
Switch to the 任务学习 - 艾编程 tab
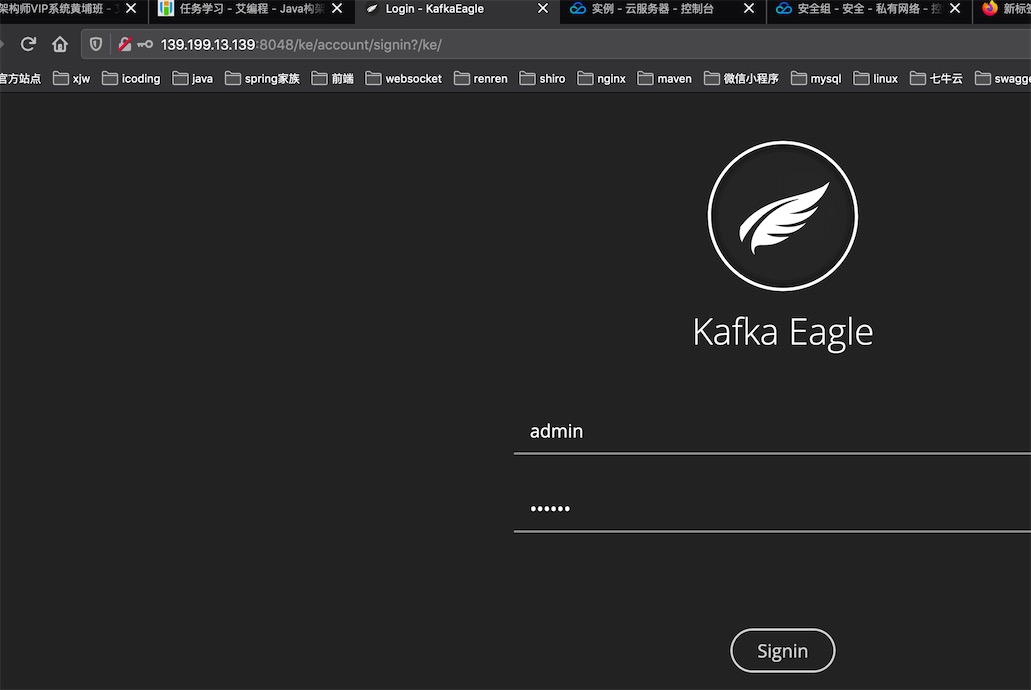[x=251, y=9]
